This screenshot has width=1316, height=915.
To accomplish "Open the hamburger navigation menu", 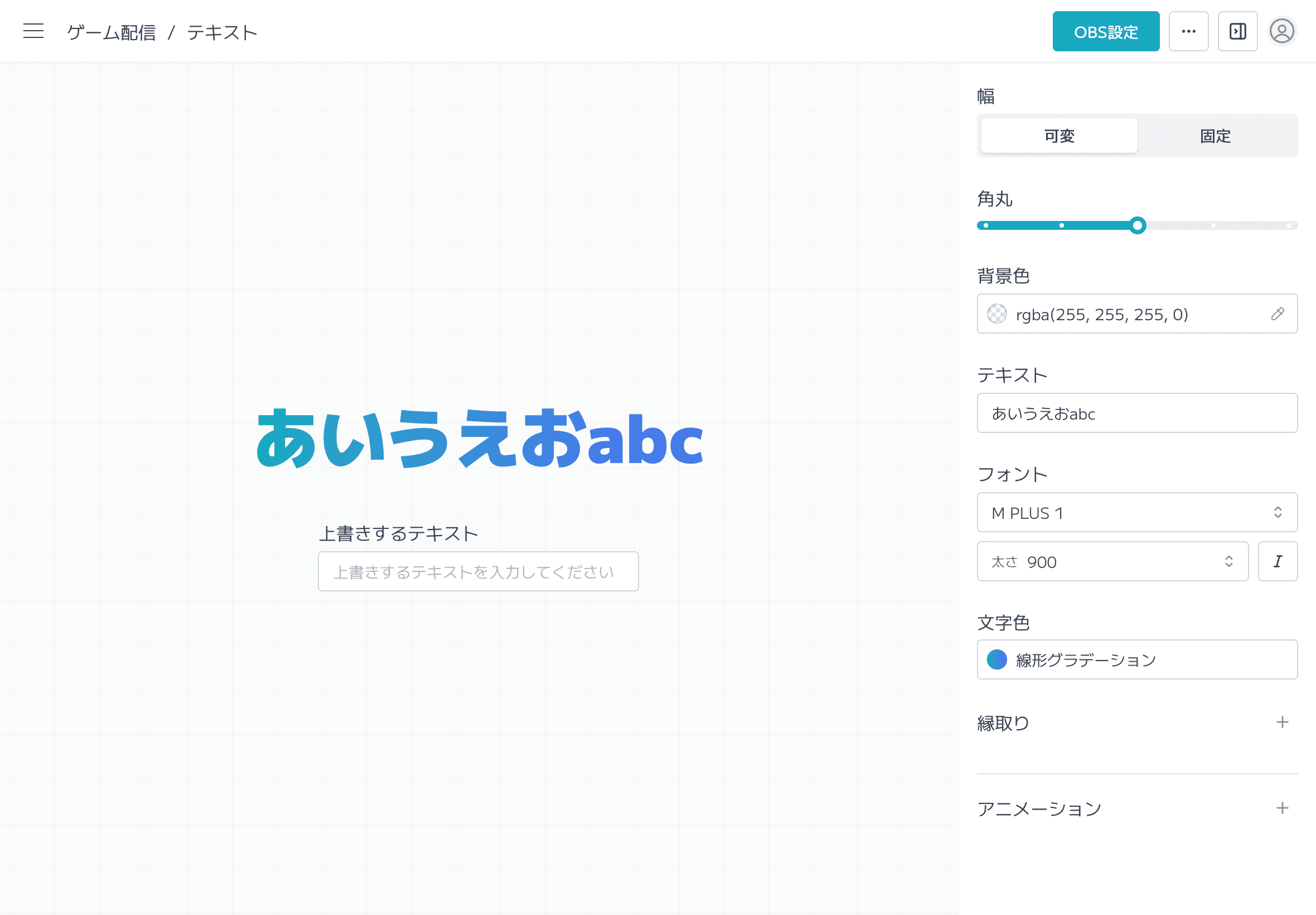I will coord(33,32).
